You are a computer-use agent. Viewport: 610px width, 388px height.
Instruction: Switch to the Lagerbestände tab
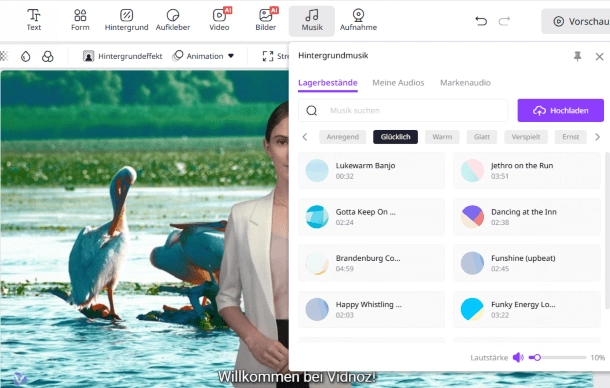pyautogui.click(x=328, y=83)
